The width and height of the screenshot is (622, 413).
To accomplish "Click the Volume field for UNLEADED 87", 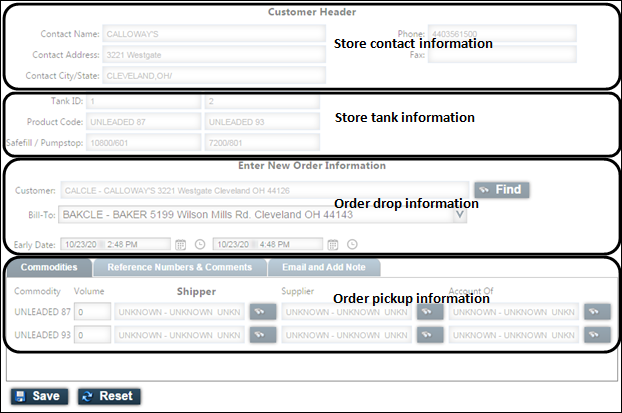I will tap(92, 312).
